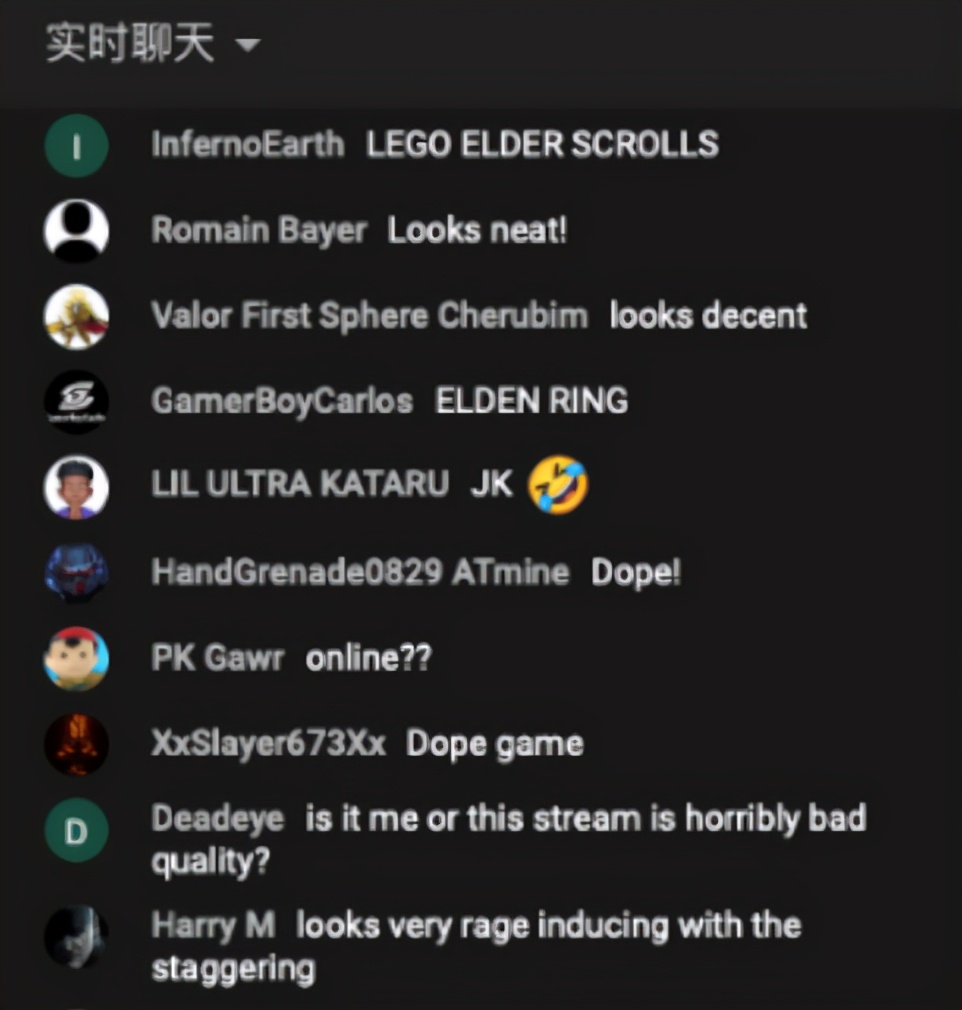Click GamerBoyCarlos's black logo avatar
This screenshot has height=1010, width=962.
[x=76, y=401]
